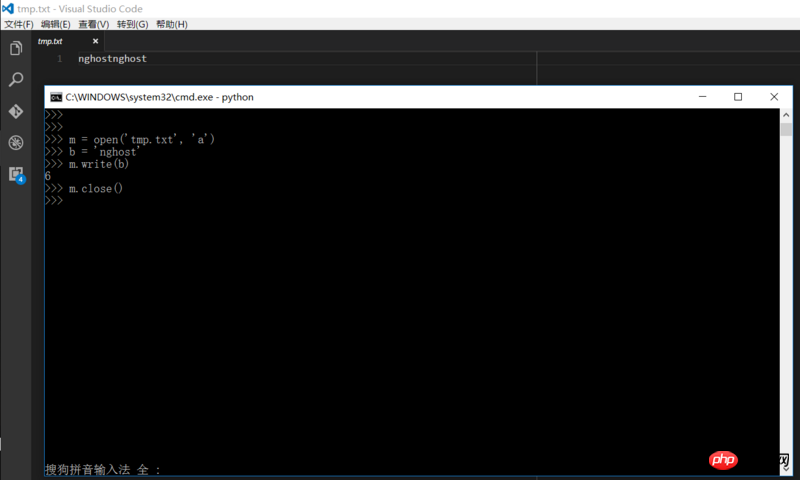Open the 查看(V) menu
Screen dimensions: 800x480
93,24
